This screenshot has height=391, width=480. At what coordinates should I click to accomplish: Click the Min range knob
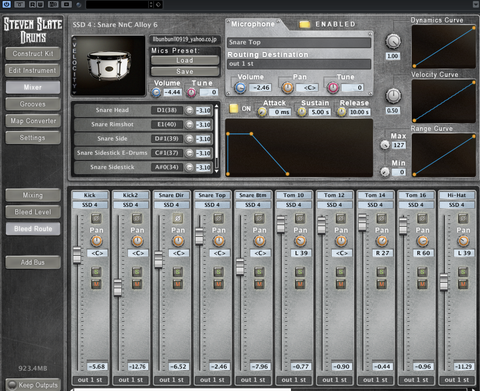coord(385,172)
